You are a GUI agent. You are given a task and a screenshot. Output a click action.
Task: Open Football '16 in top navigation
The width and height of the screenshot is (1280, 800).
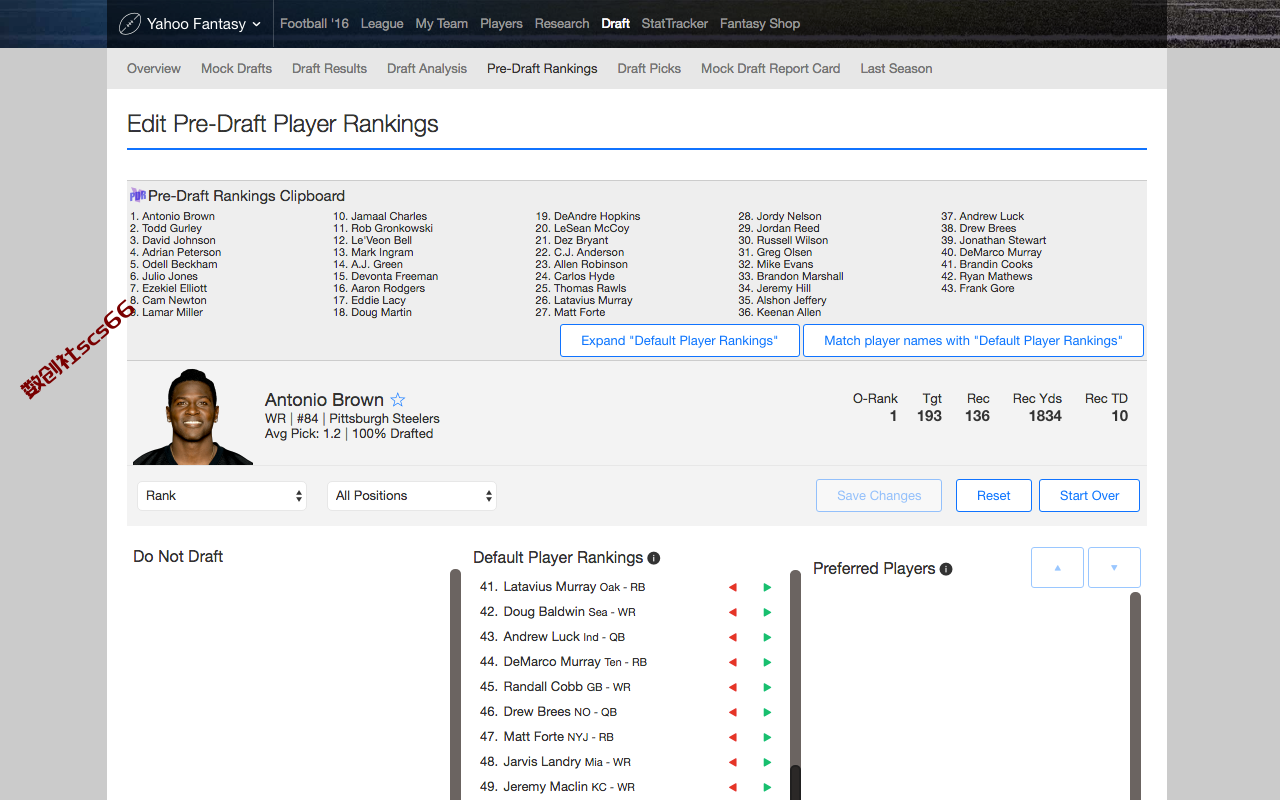[314, 23]
